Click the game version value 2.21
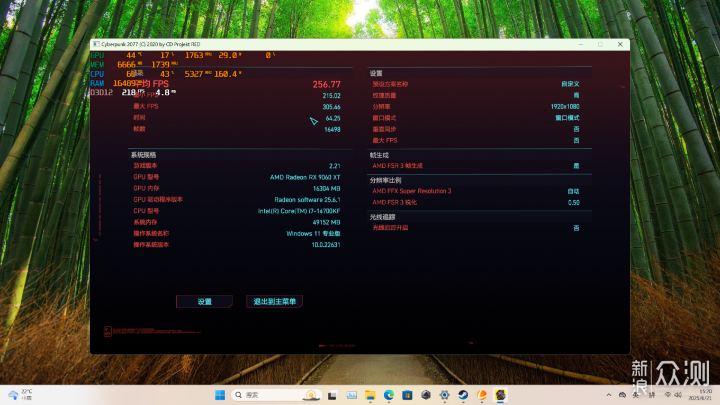Screen dimensions: 720x405 335,166
